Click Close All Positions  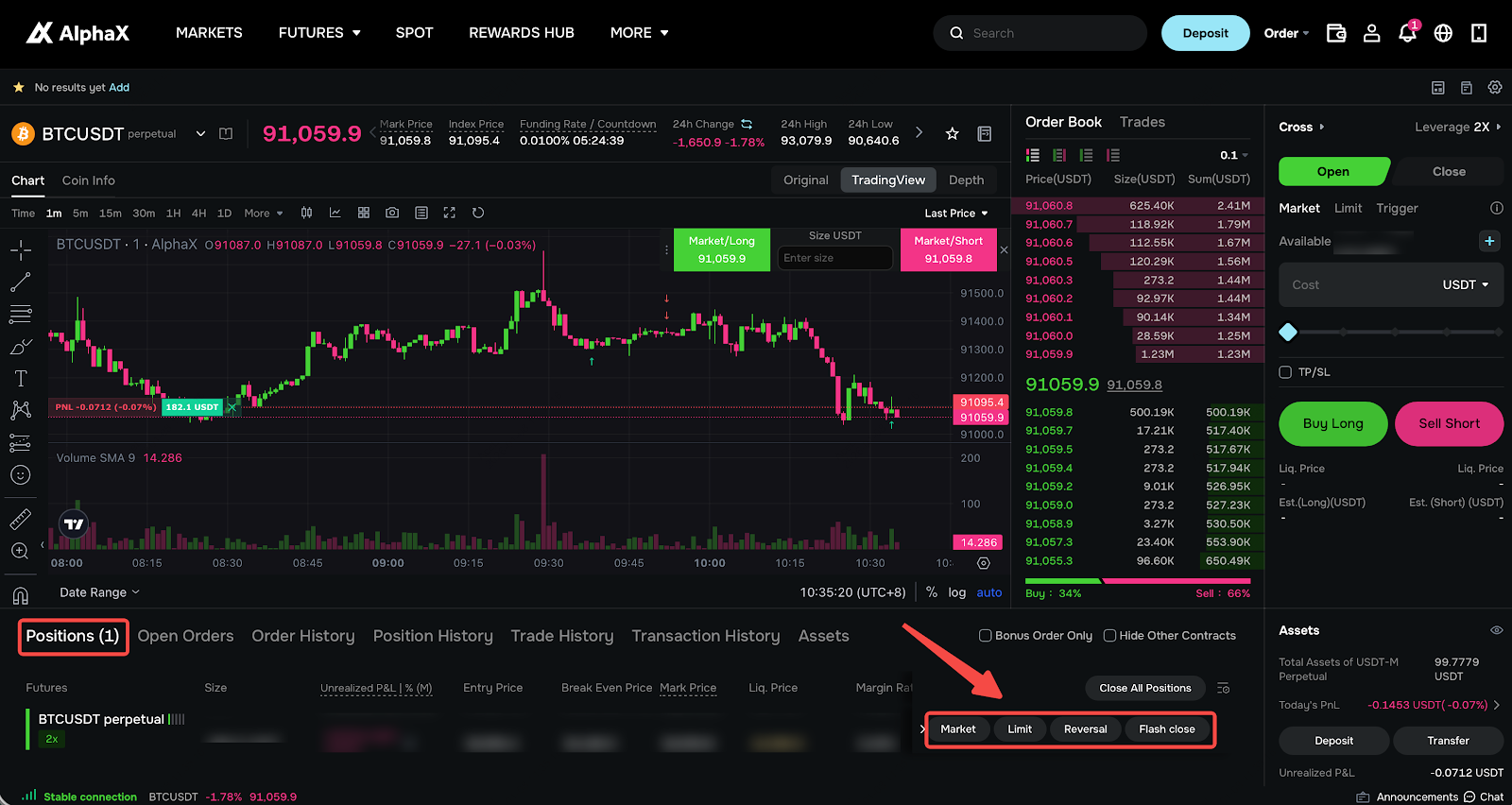pos(1145,688)
